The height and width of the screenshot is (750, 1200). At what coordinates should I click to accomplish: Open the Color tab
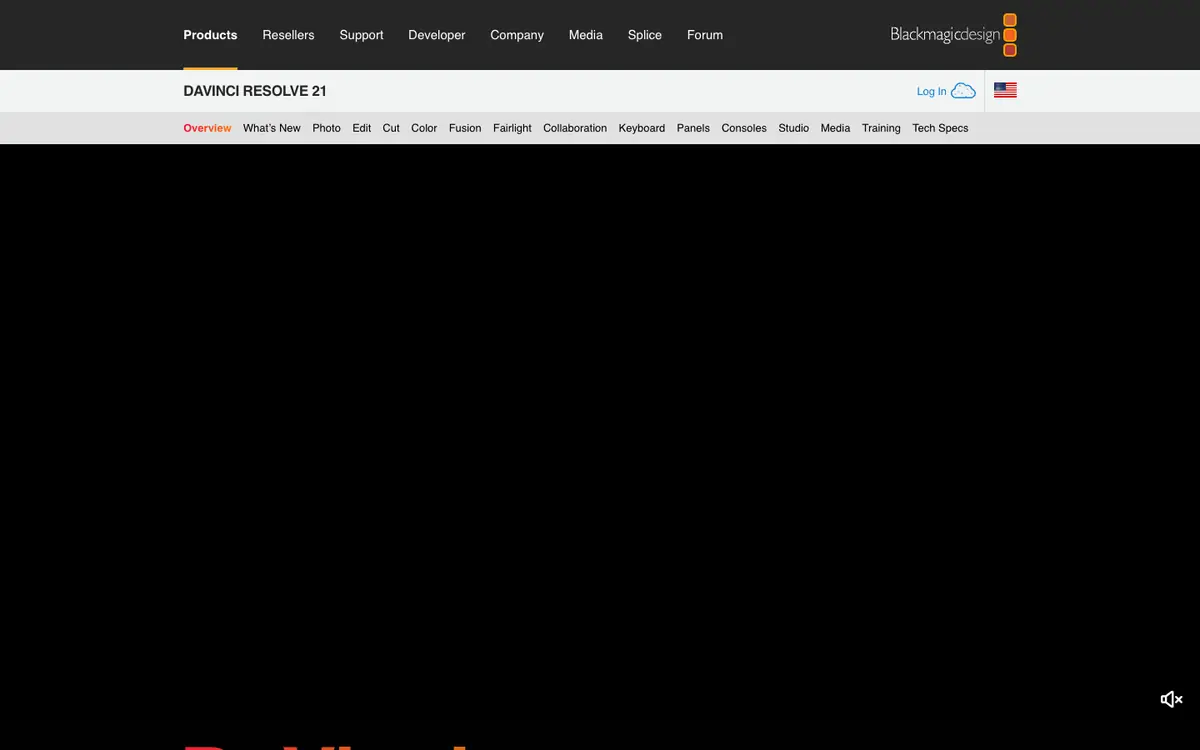click(424, 128)
